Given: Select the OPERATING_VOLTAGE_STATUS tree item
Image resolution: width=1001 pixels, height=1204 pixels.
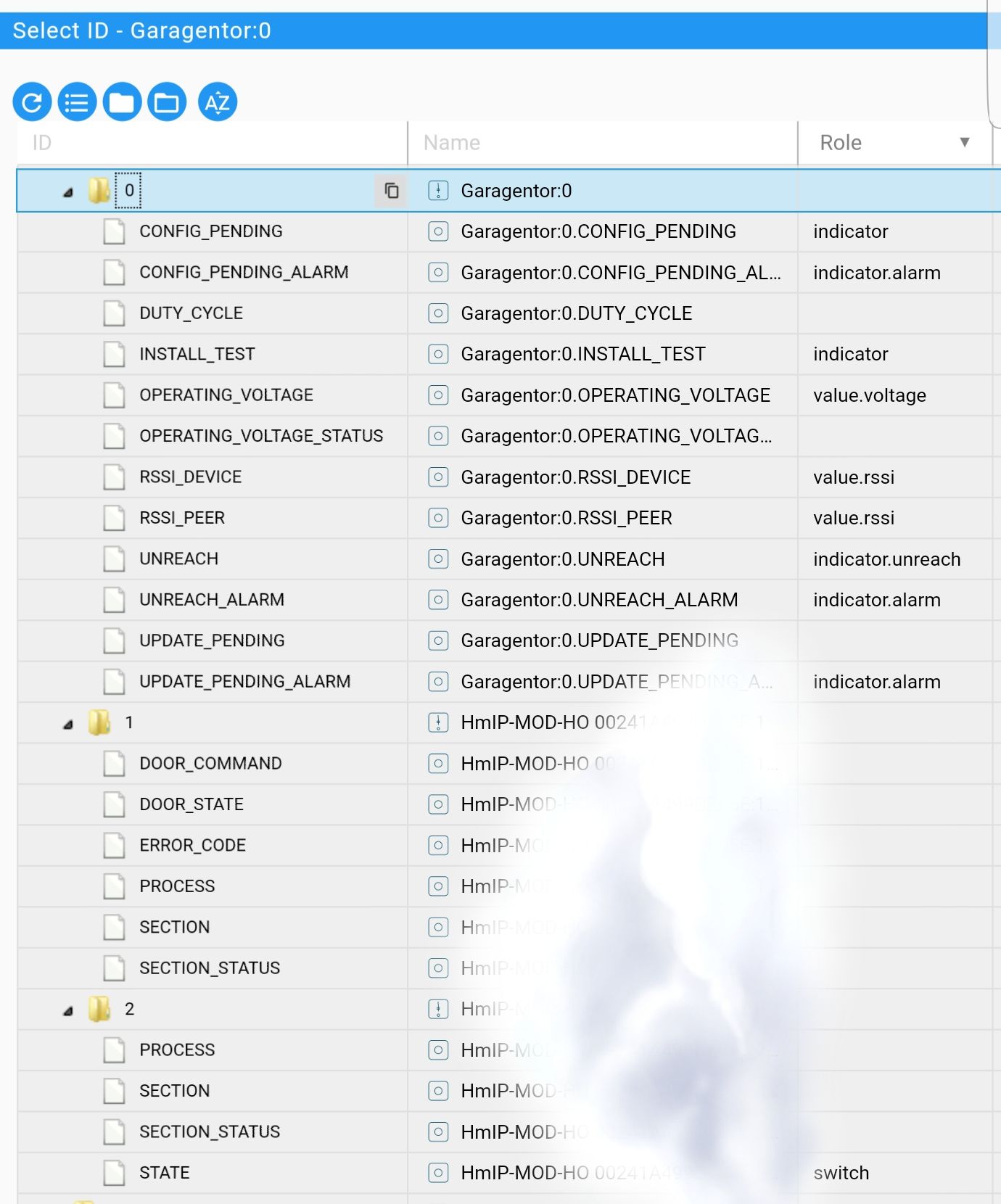Looking at the screenshot, I should (261, 436).
